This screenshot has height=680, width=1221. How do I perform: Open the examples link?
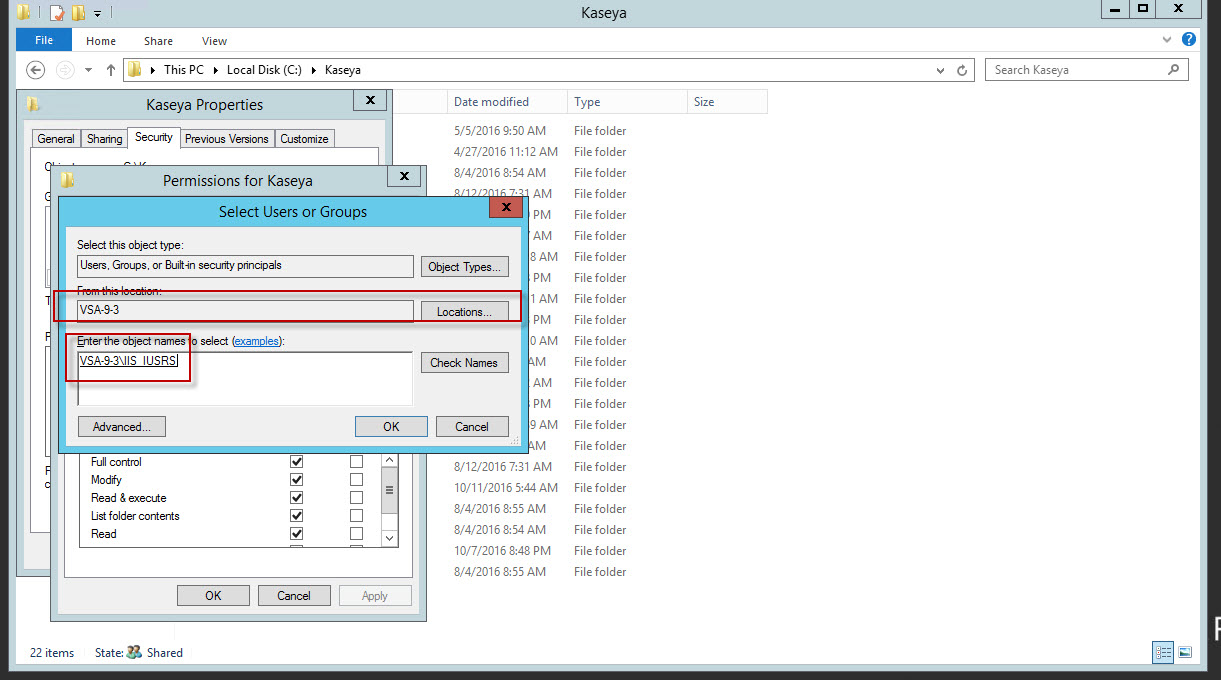coord(257,341)
